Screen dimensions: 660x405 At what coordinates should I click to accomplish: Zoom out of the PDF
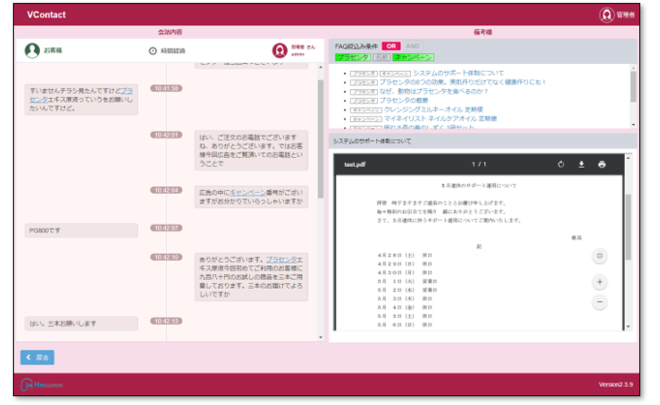[x=600, y=302]
